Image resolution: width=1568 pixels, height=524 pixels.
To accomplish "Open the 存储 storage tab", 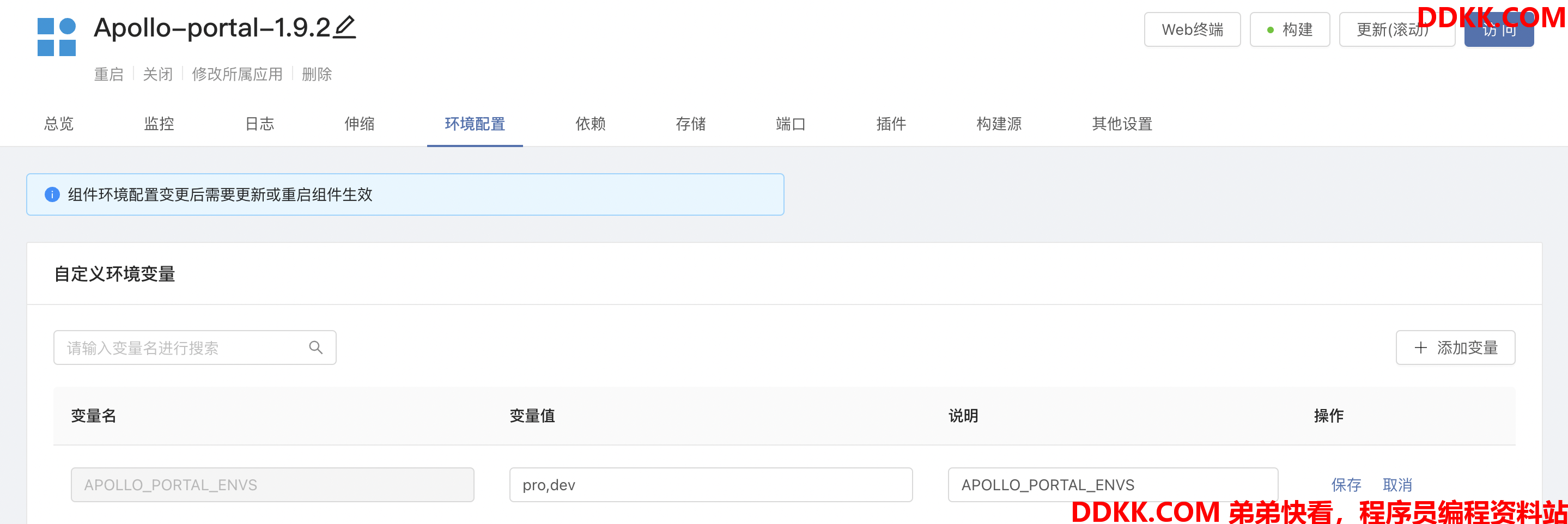I will click(x=690, y=124).
